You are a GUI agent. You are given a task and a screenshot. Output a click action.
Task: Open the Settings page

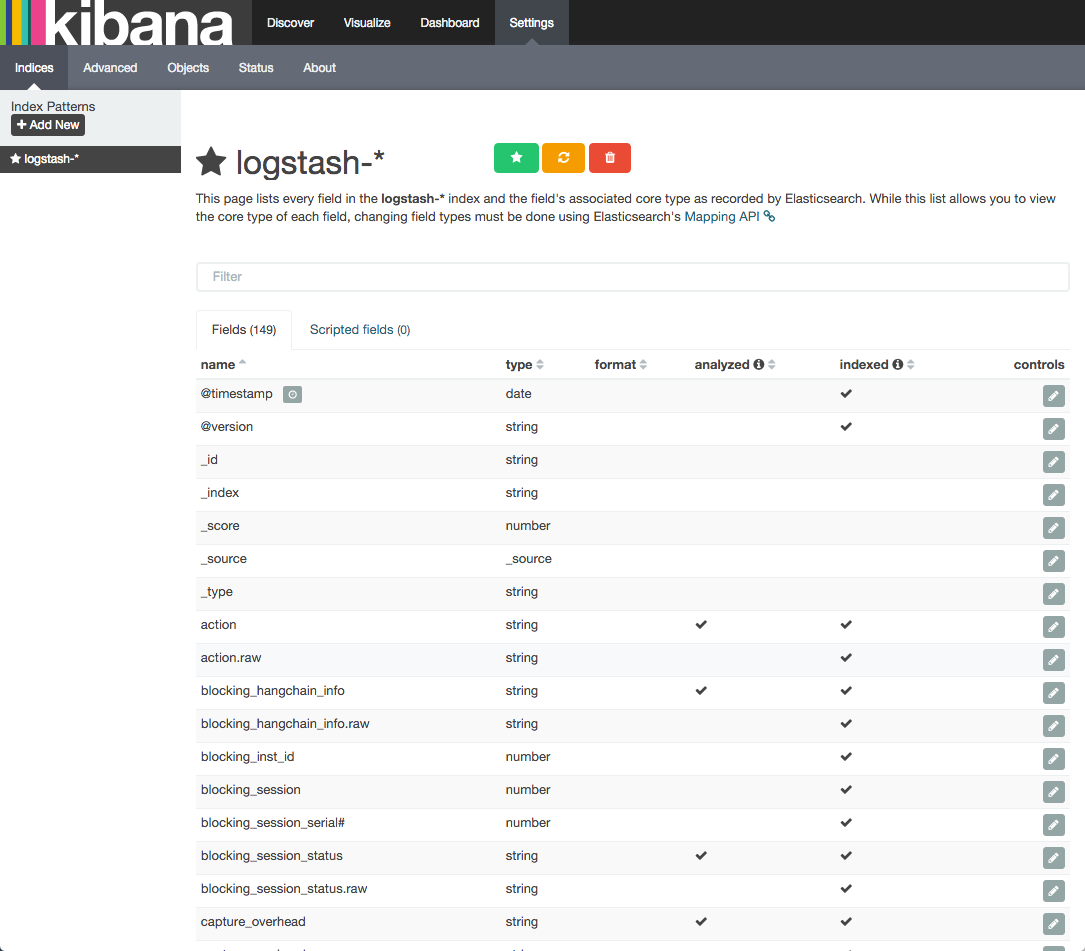pos(531,23)
